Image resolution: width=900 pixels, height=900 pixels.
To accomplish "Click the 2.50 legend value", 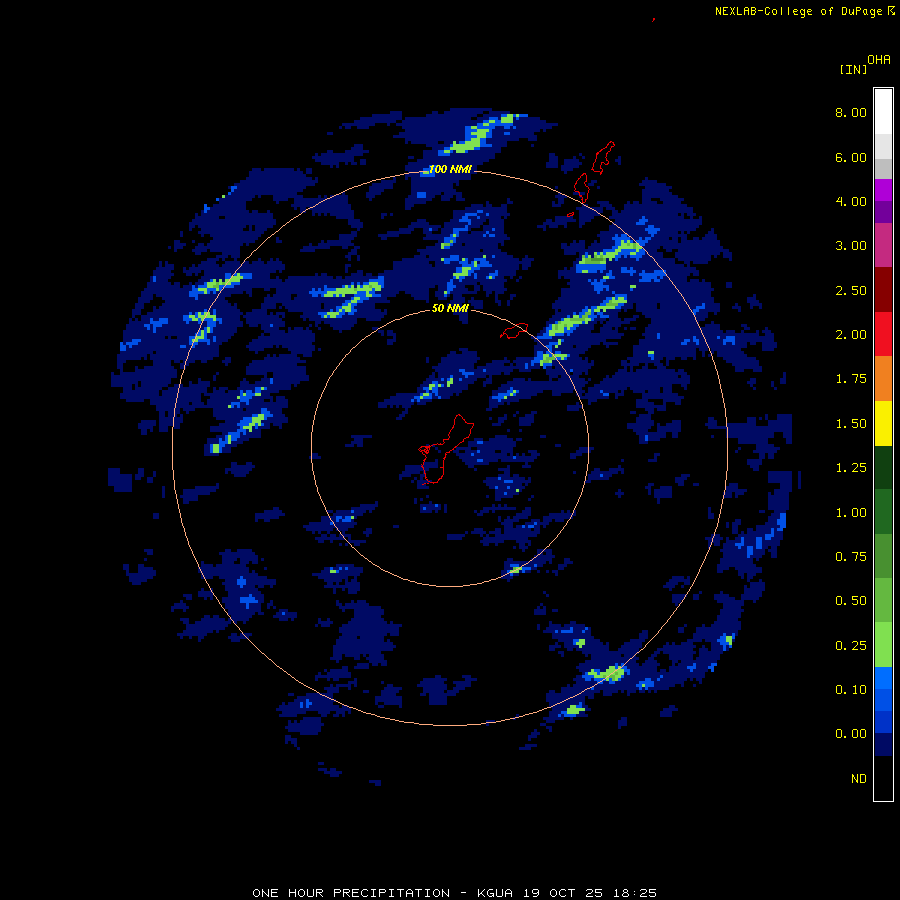I will pyautogui.click(x=851, y=290).
